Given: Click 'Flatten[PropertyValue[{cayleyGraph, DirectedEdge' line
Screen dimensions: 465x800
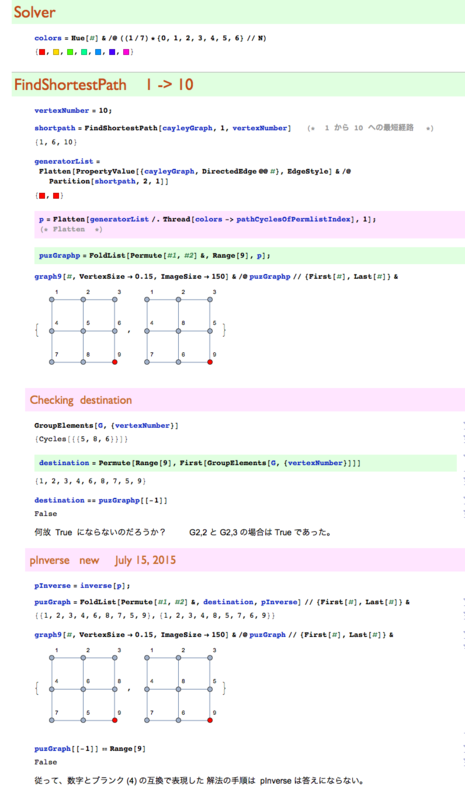Looking at the screenshot, I should [195, 171].
